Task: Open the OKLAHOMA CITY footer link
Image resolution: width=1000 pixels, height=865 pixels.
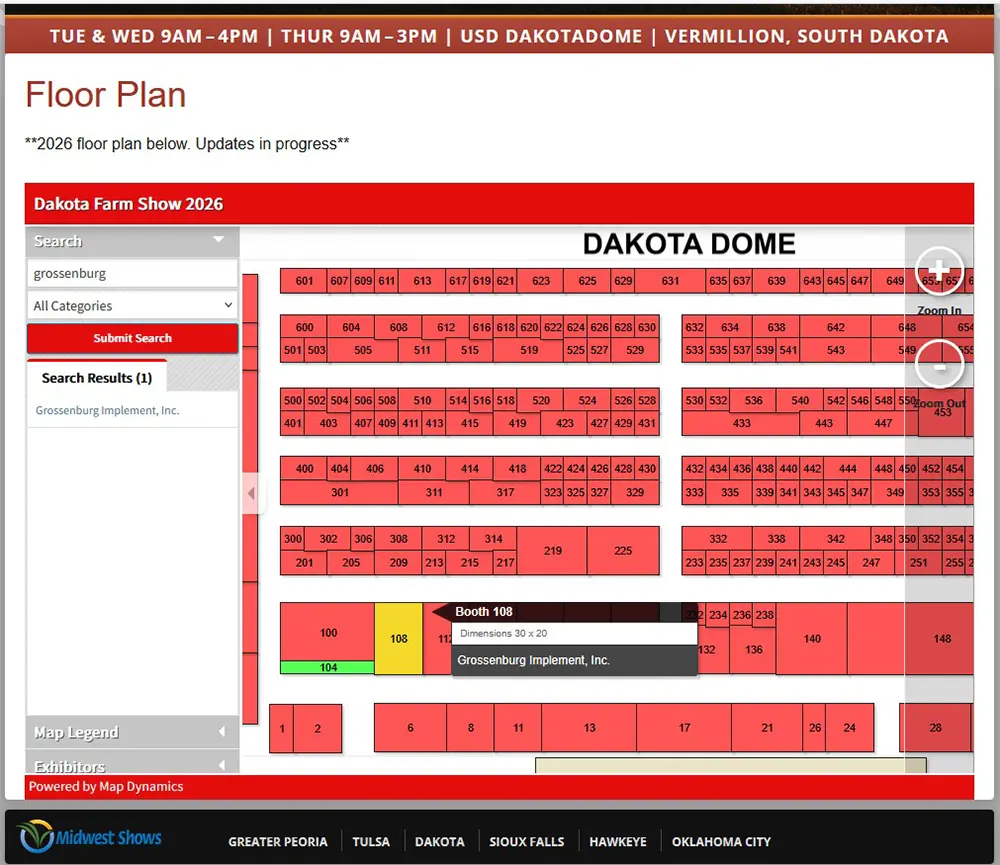Action: point(721,841)
